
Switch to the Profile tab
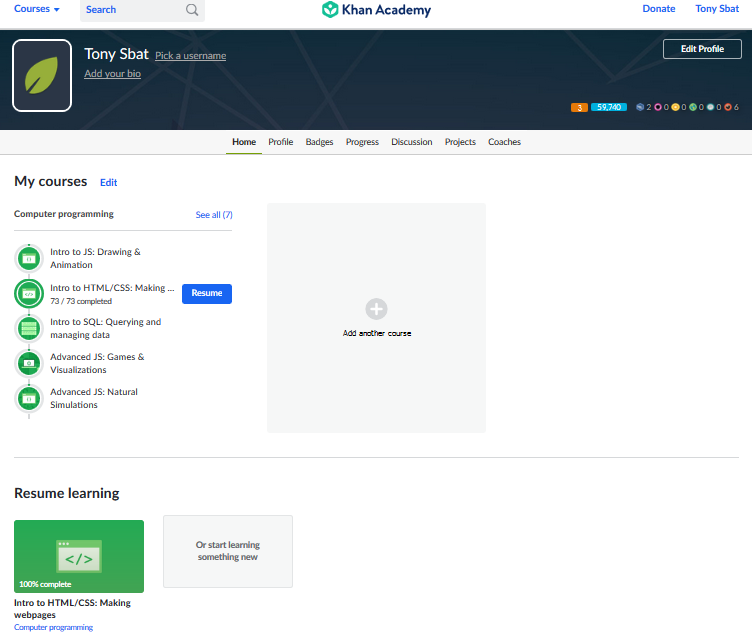[x=281, y=142]
